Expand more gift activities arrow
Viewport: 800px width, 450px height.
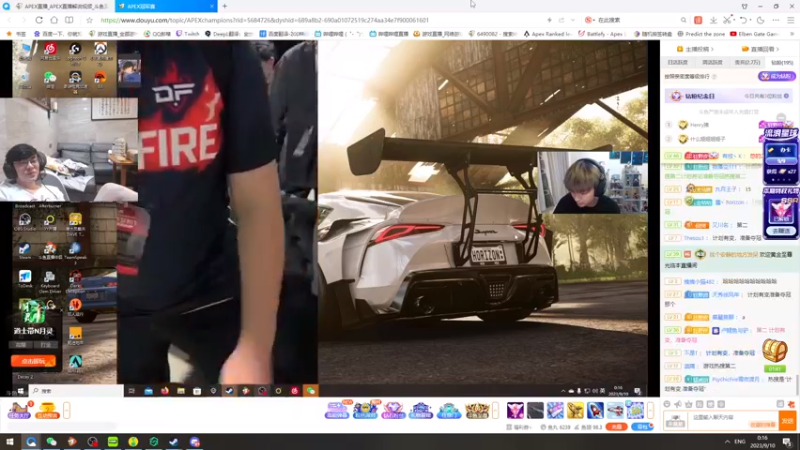pos(495,410)
